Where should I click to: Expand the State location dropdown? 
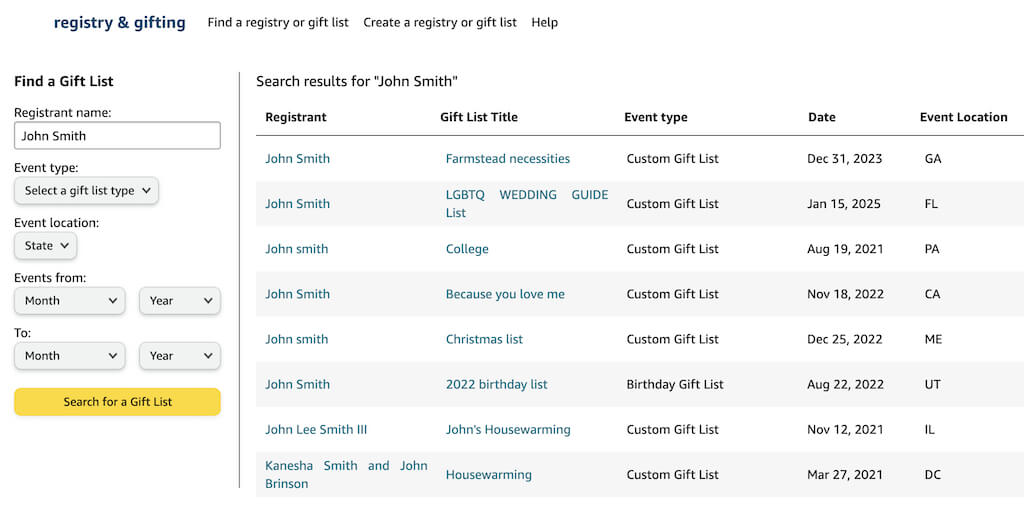click(x=45, y=245)
